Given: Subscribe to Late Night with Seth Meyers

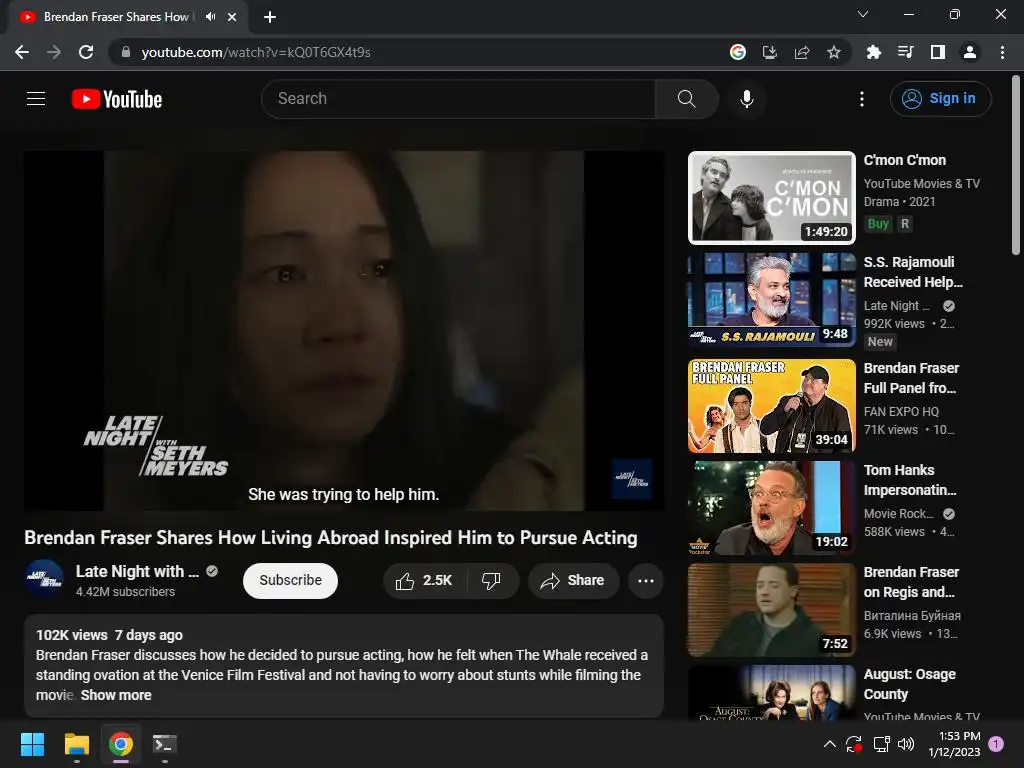Looking at the screenshot, I should pos(290,581).
